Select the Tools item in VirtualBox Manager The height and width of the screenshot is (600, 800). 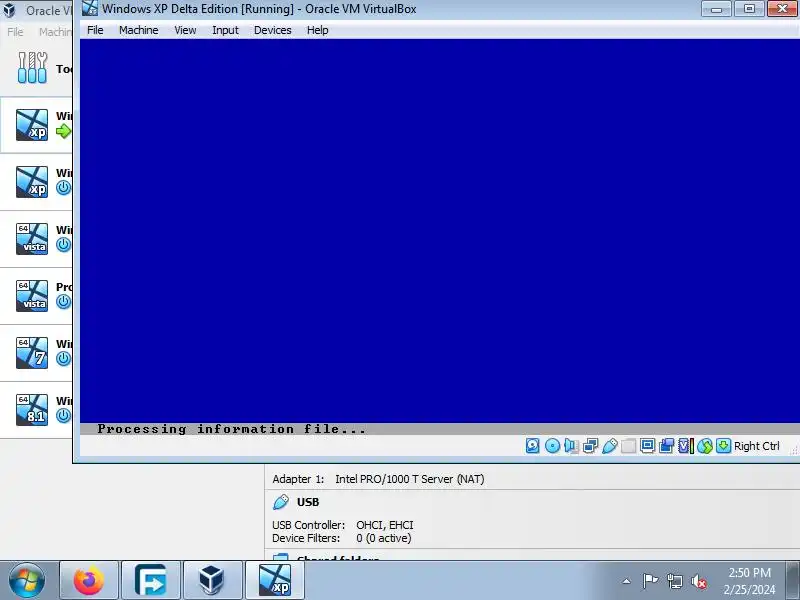36,68
